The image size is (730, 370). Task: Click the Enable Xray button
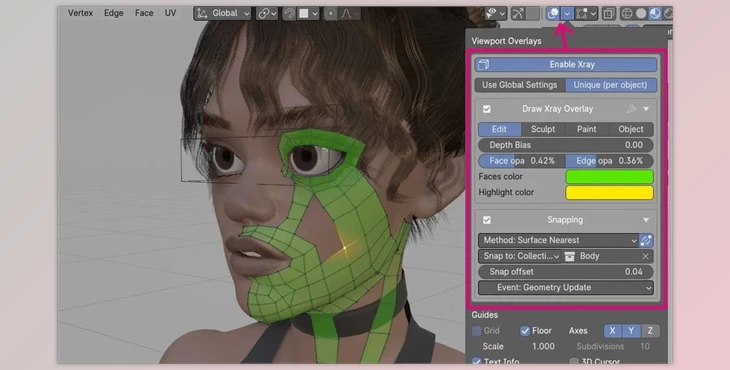click(566, 64)
